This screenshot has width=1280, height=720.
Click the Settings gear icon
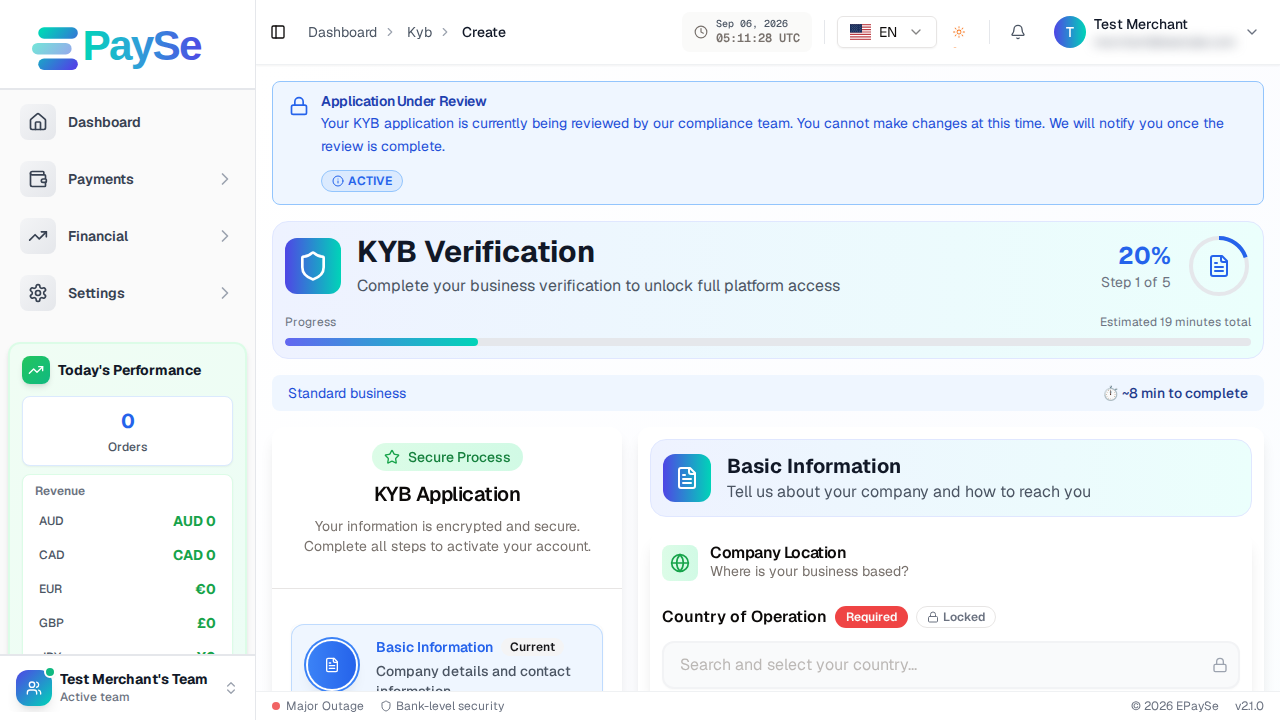38,293
